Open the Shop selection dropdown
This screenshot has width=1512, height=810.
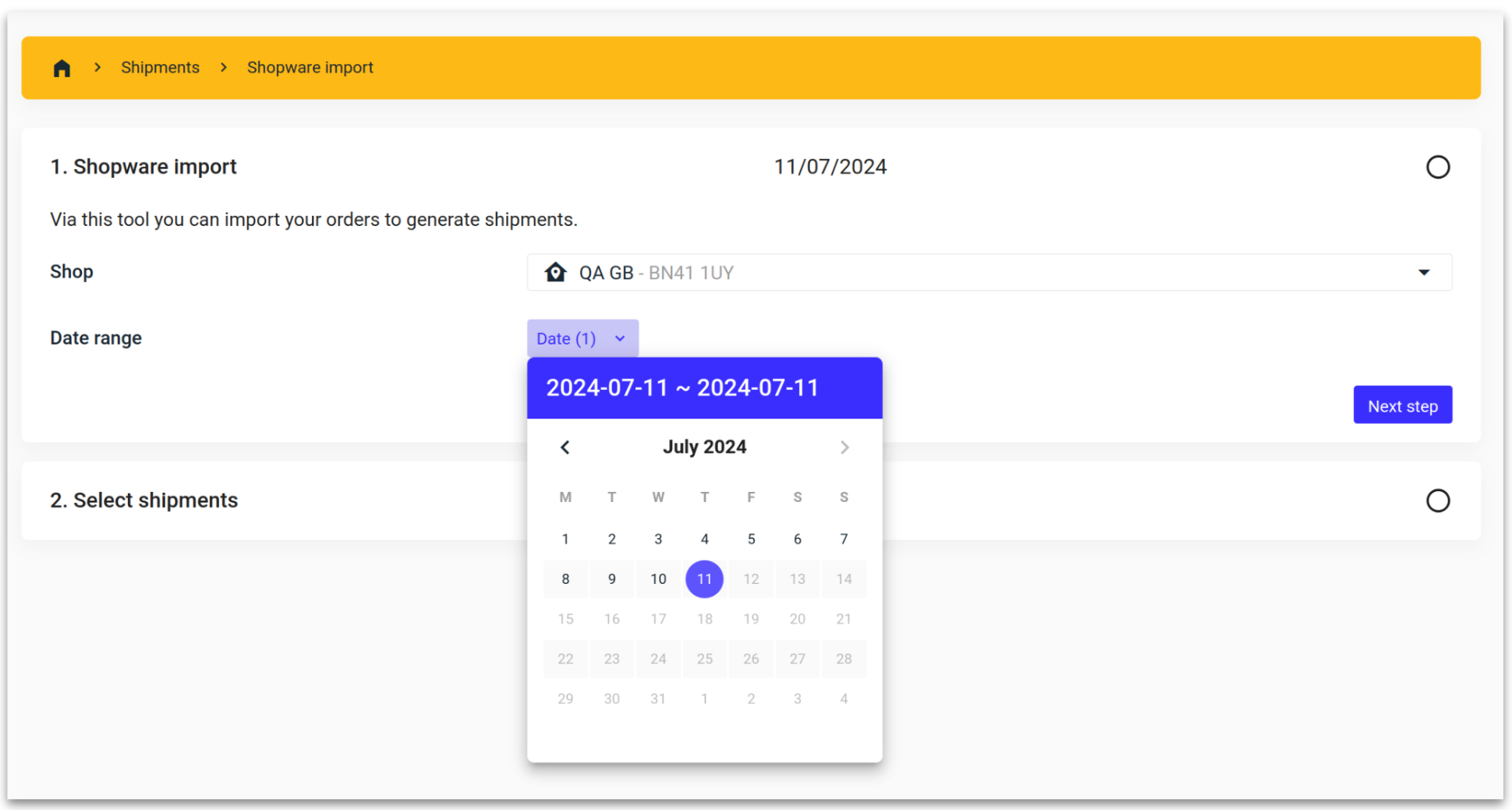(x=989, y=272)
